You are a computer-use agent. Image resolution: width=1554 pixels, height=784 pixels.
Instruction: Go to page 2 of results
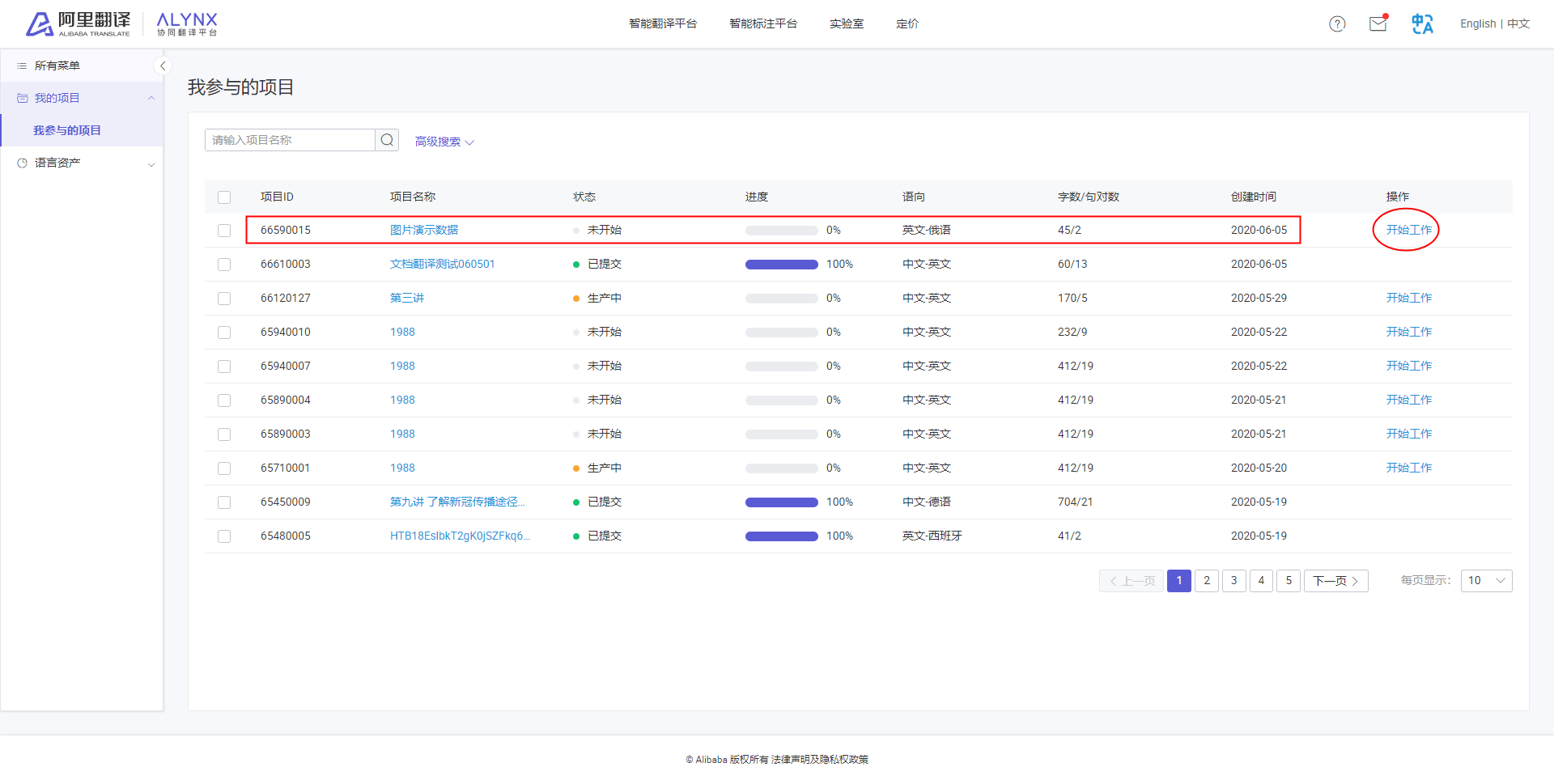pyautogui.click(x=1207, y=581)
